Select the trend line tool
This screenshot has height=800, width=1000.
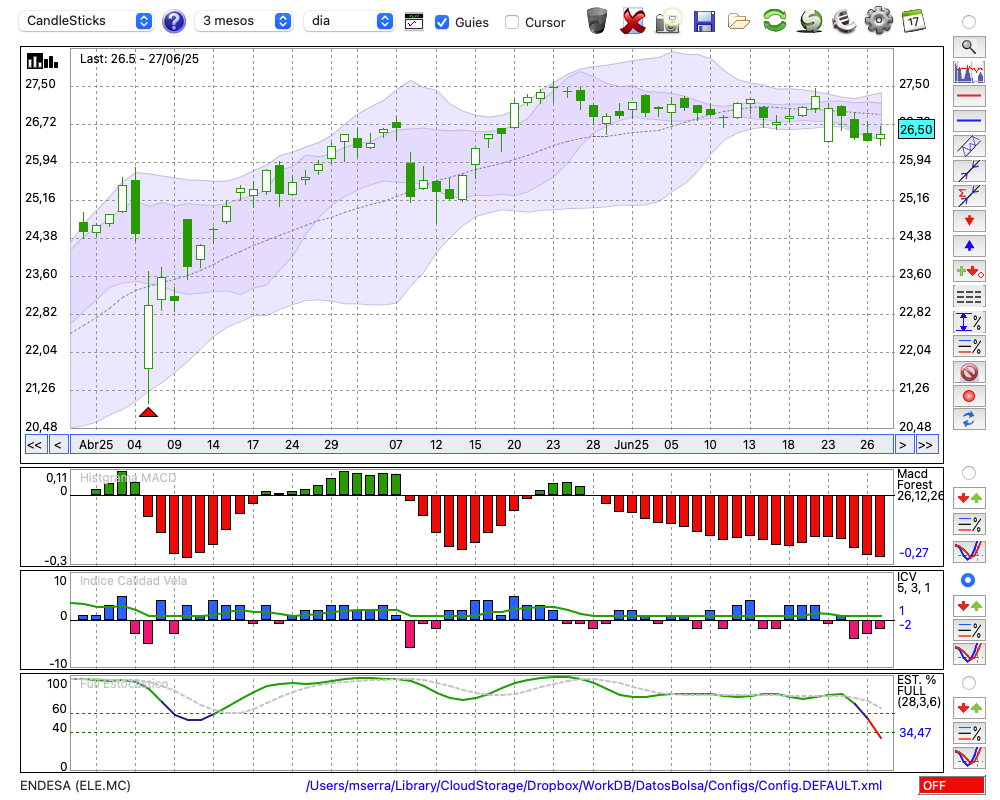pos(969,171)
